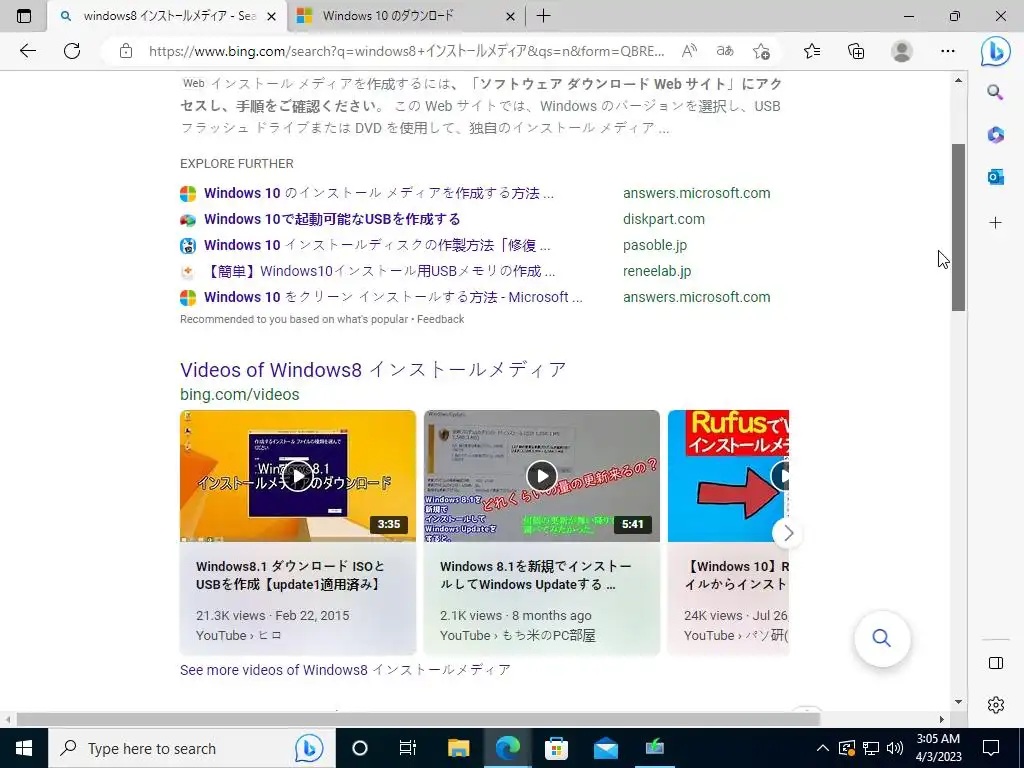1024x768 pixels.
Task: Open Cortana circle icon on taskbar
Action: click(360, 748)
